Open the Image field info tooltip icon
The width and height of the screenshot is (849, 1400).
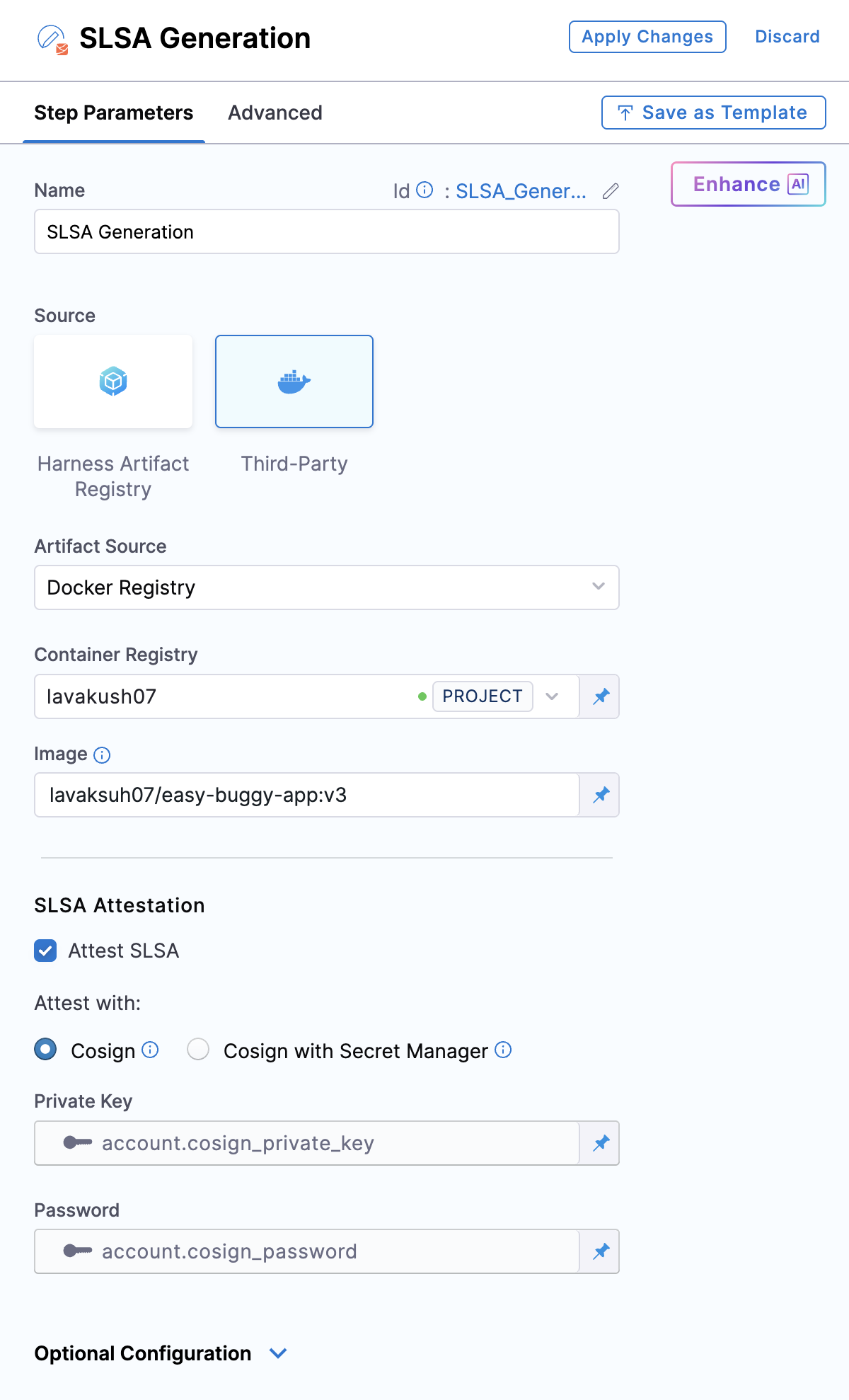pos(102,755)
